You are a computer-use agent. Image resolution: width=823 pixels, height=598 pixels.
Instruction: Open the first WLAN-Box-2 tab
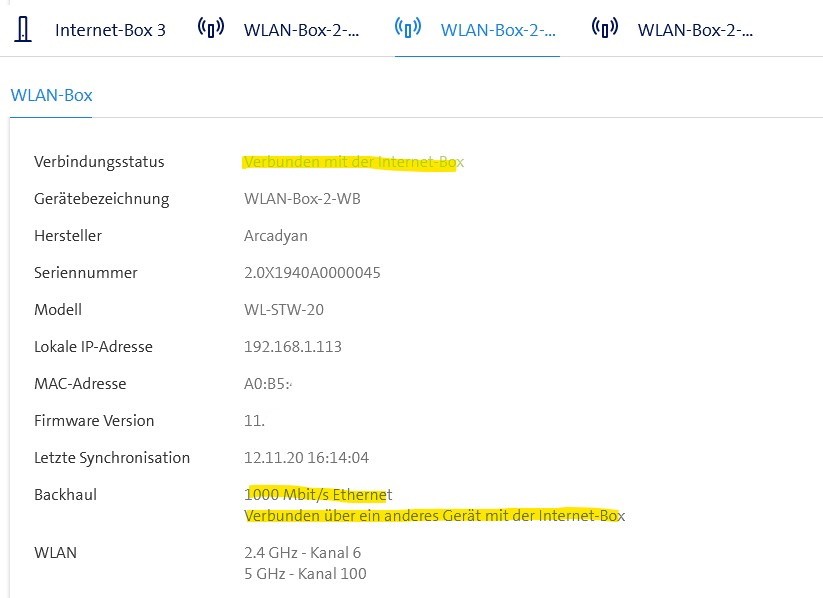300,30
